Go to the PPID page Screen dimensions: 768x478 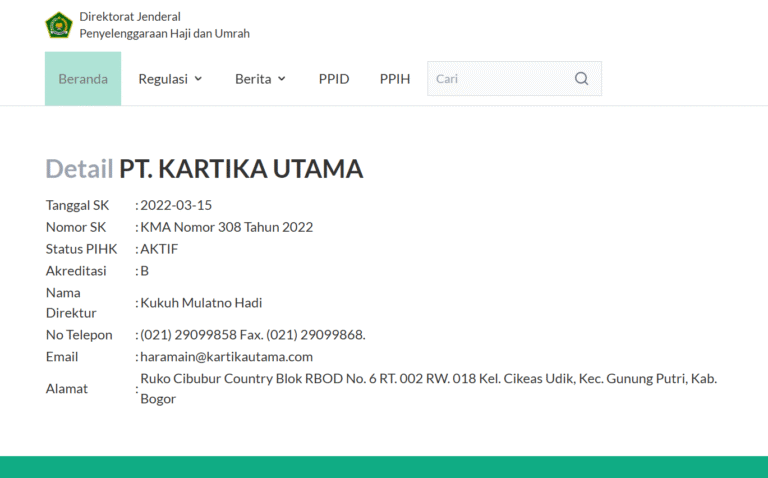(x=334, y=79)
